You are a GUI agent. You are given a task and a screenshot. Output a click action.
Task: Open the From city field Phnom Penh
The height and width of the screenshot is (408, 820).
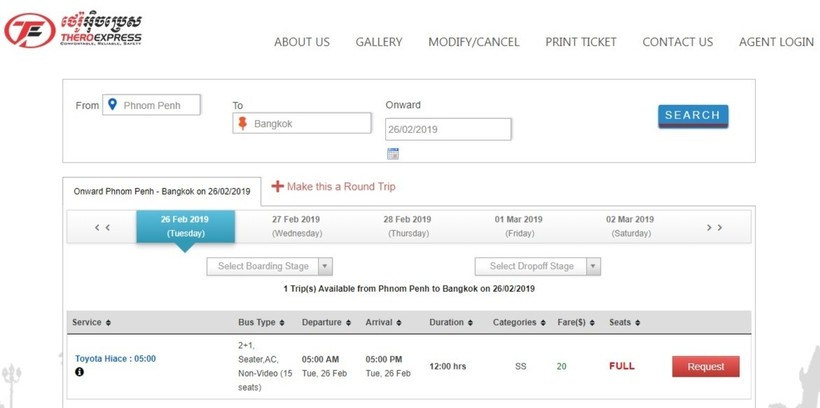point(152,105)
